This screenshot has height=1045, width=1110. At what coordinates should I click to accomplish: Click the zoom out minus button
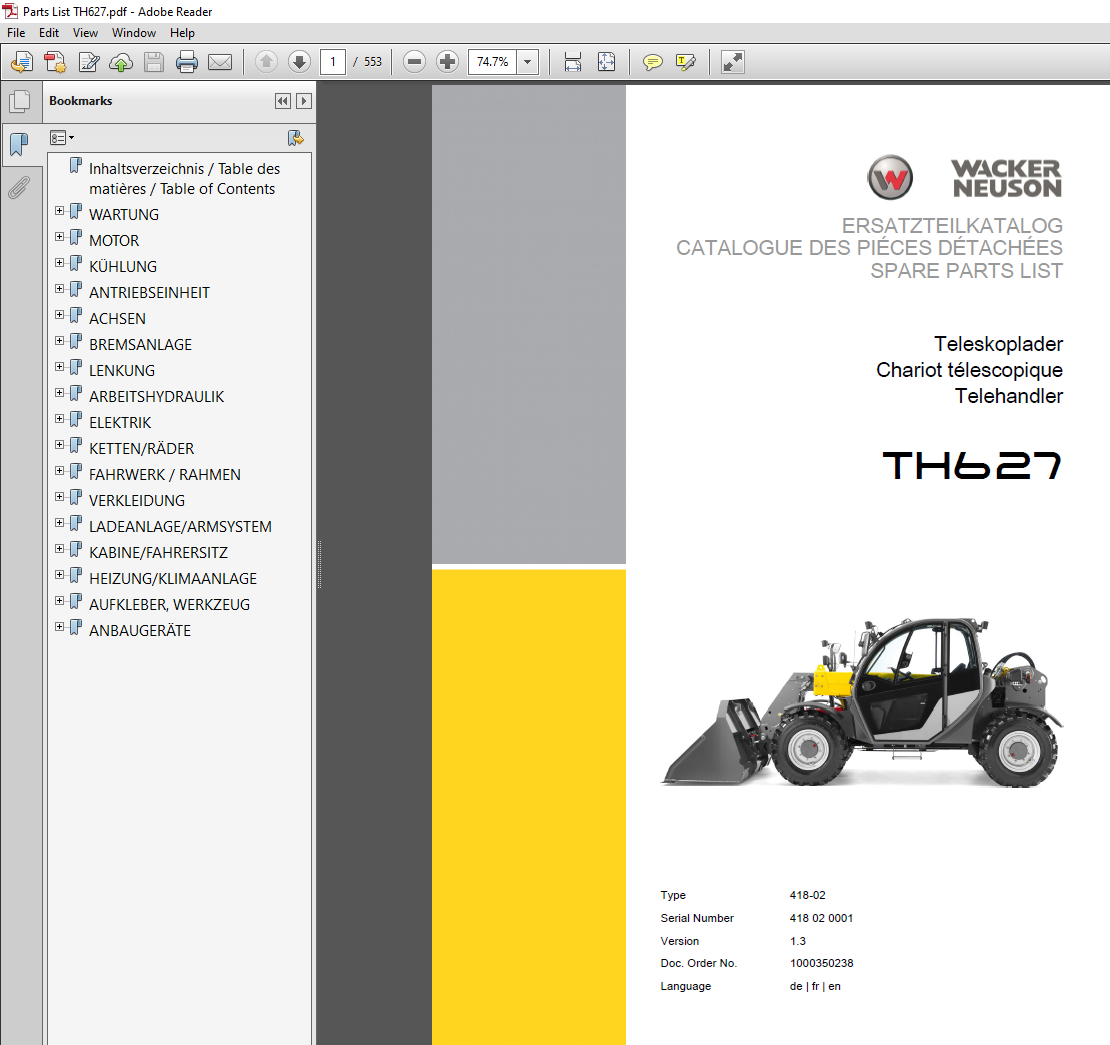tap(414, 62)
